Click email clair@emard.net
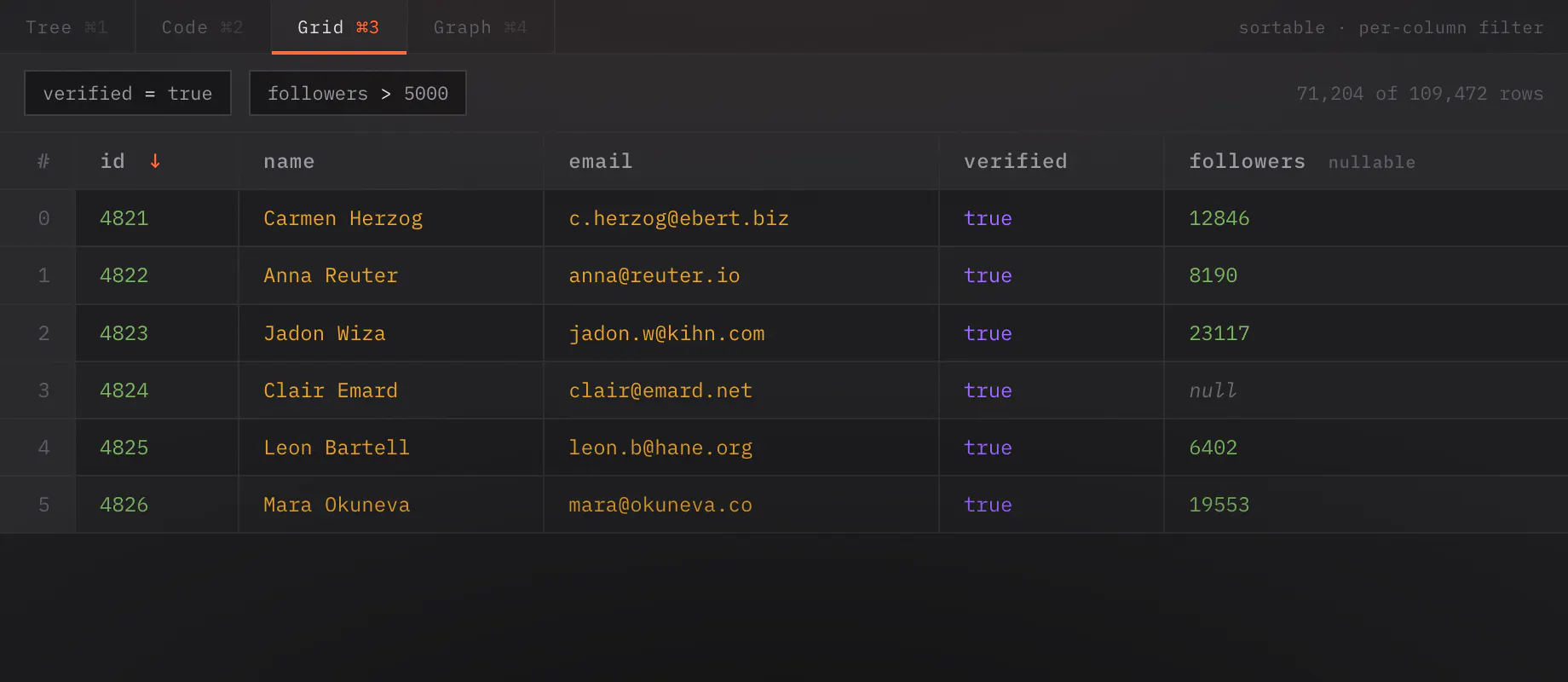 click(660, 390)
